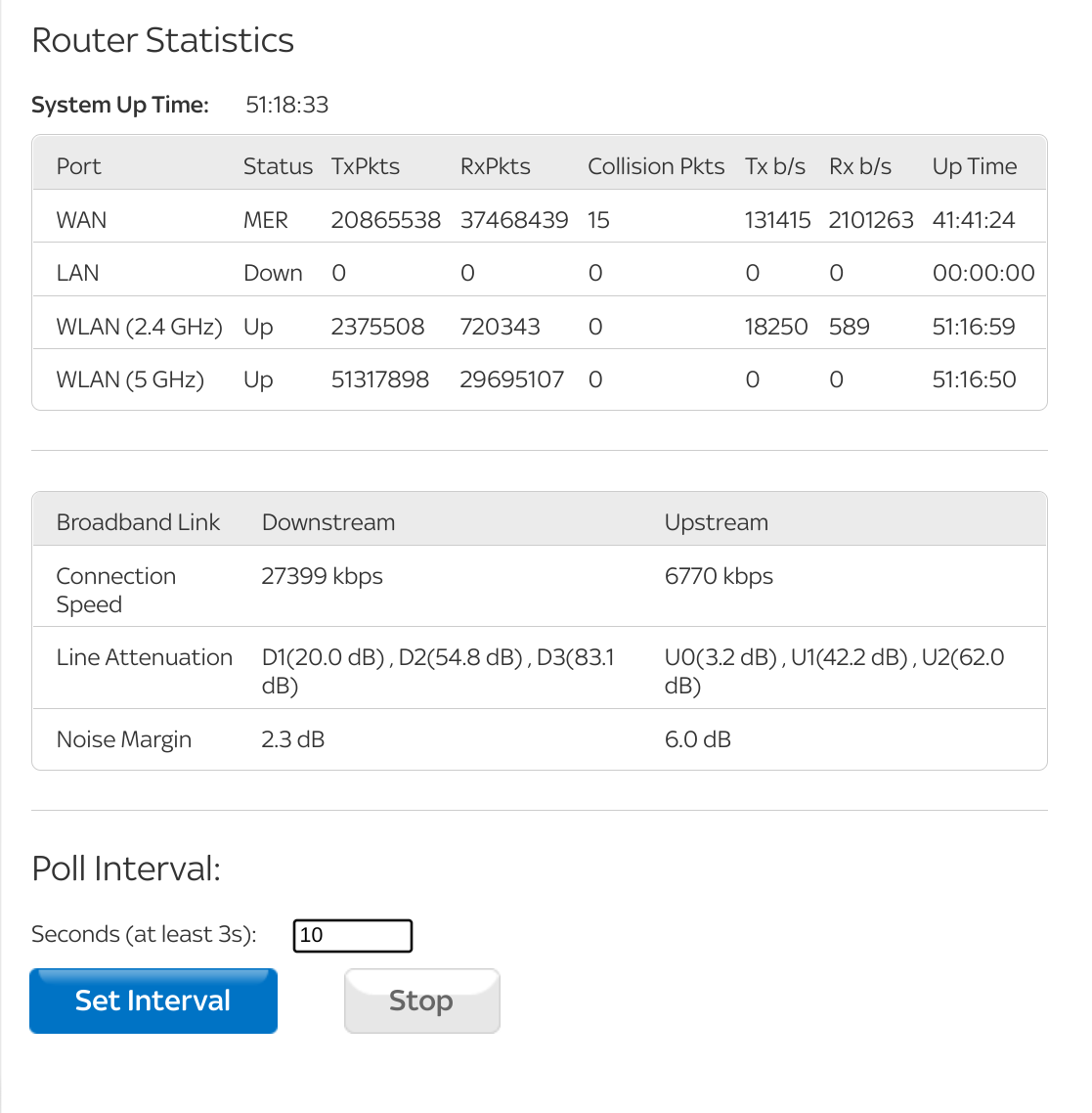Select the System Up Time value

pos(286,105)
